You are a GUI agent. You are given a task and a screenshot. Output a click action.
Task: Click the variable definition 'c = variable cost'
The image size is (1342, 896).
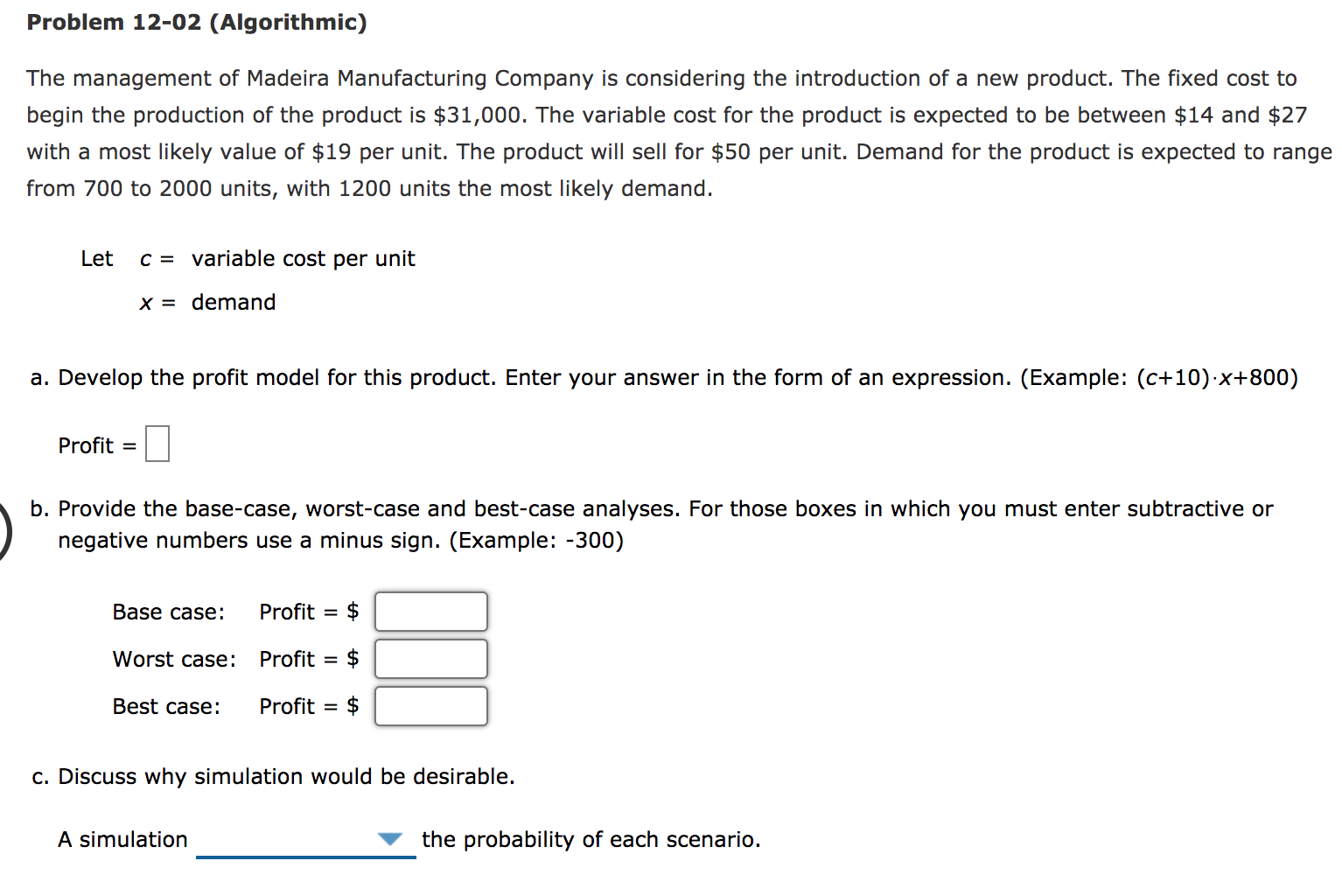point(278,258)
